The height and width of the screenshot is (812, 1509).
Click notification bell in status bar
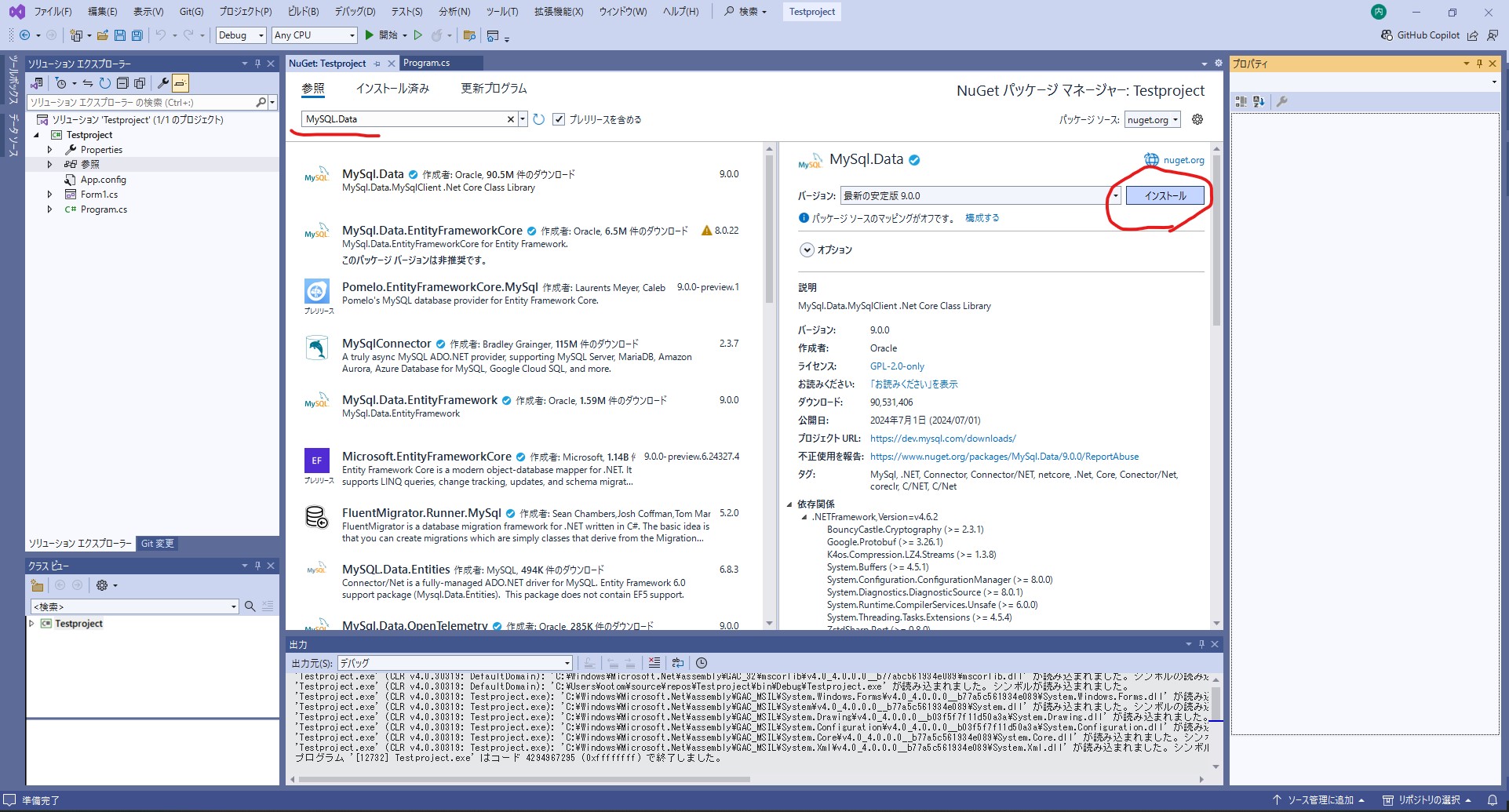pyautogui.click(x=1492, y=799)
